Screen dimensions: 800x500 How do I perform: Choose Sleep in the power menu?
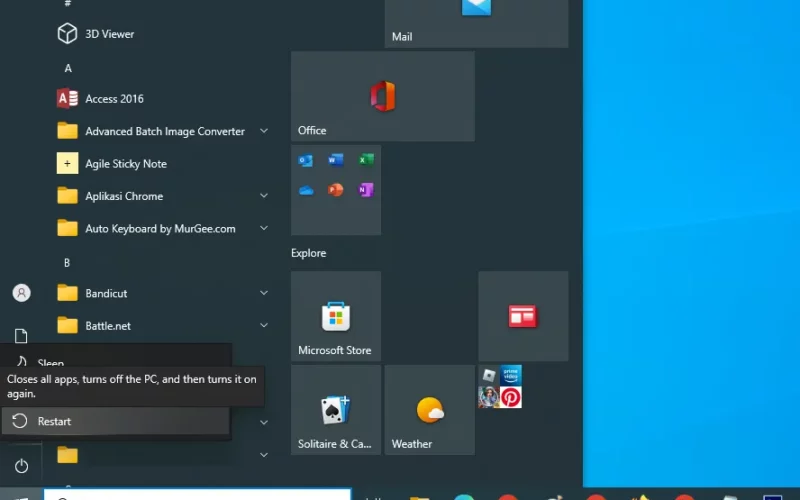[x=116, y=357]
